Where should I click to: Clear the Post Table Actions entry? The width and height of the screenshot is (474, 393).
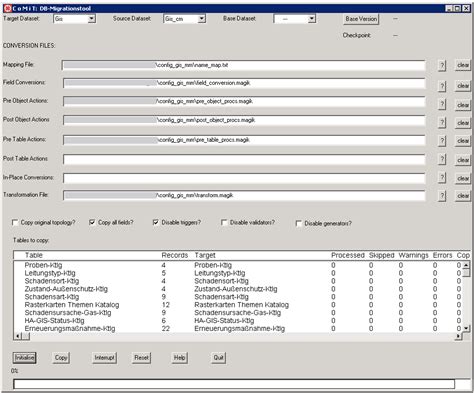(463, 160)
